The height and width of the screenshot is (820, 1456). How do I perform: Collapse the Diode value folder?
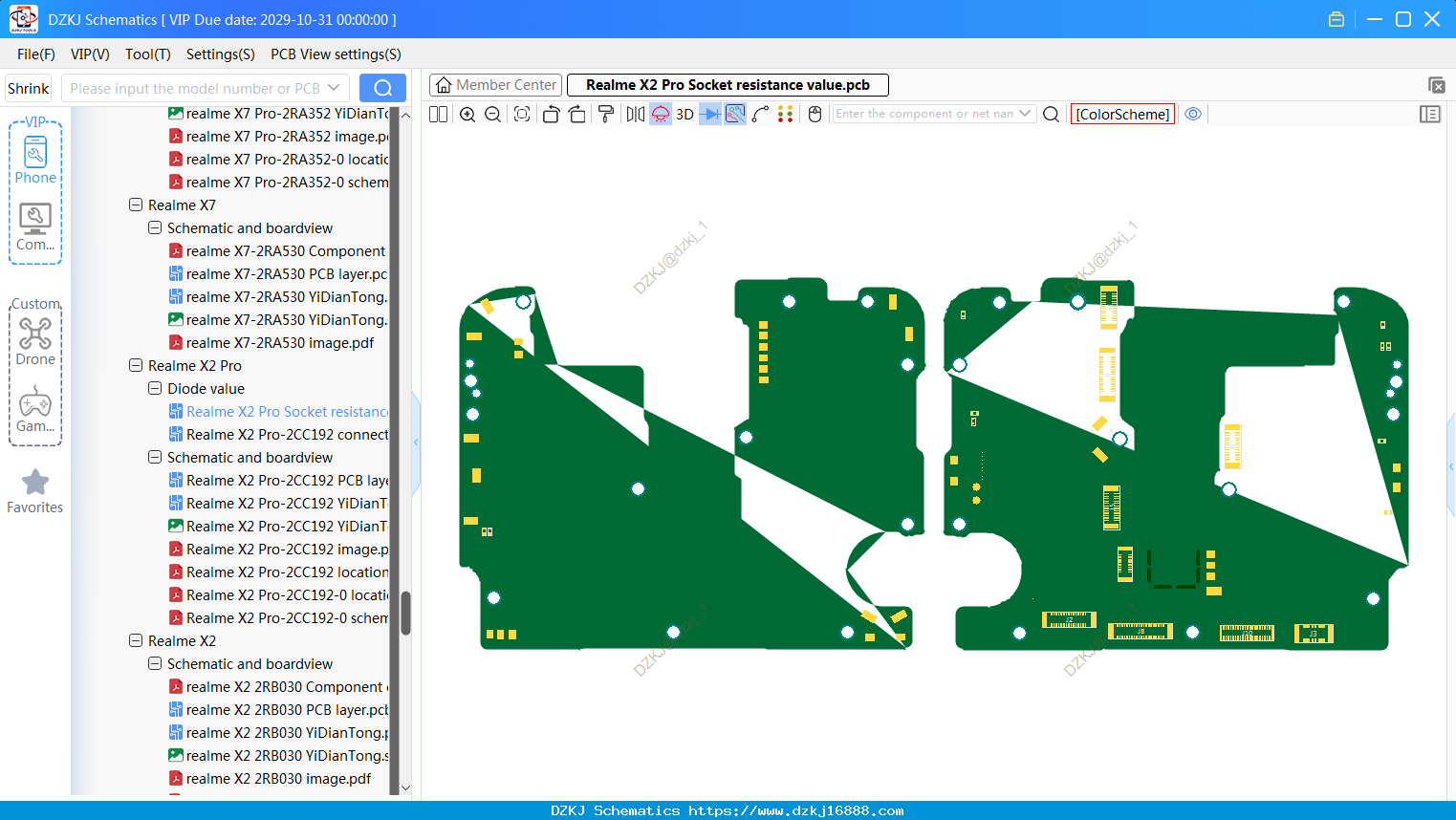pyautogui.click(x=155, y=388)
